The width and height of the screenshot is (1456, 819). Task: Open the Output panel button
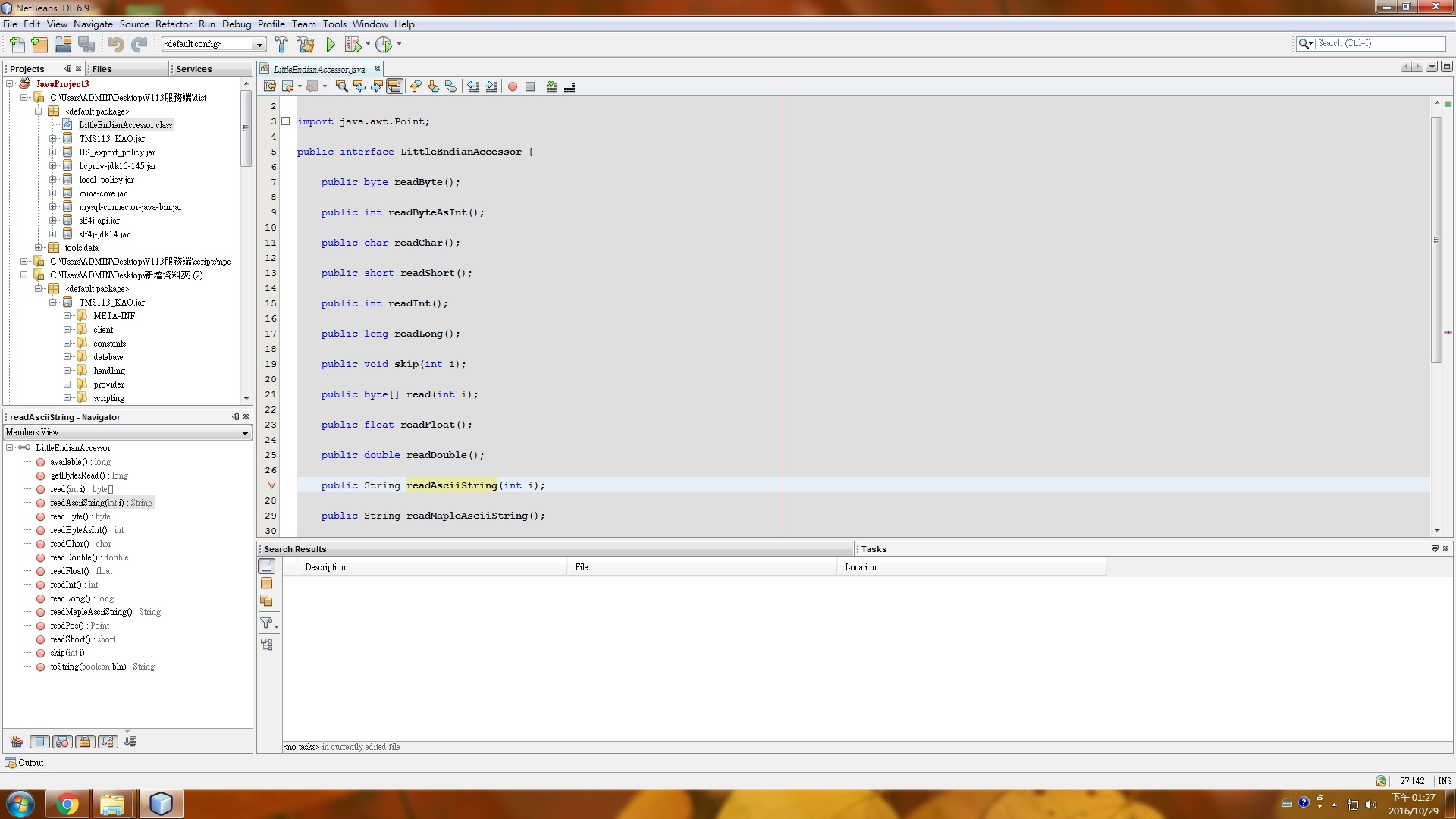[24, 763]
